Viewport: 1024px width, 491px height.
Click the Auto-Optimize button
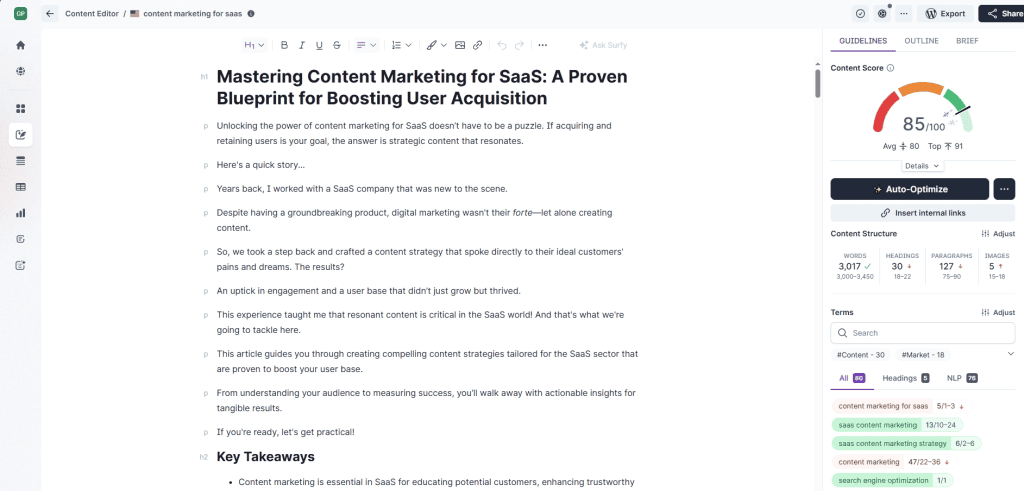(x=910, y=189)
